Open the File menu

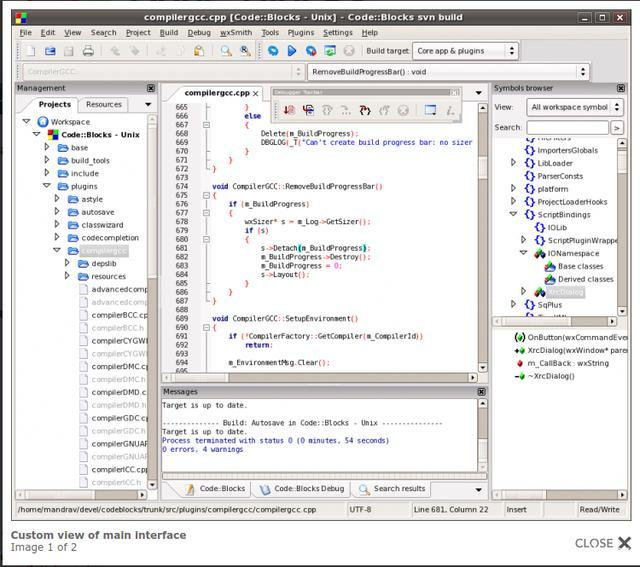[25, 33]
